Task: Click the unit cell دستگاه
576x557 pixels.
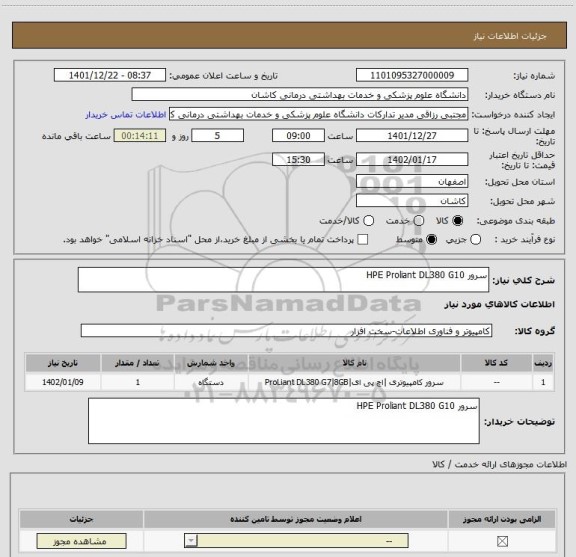Action: (x=211, y=382)
